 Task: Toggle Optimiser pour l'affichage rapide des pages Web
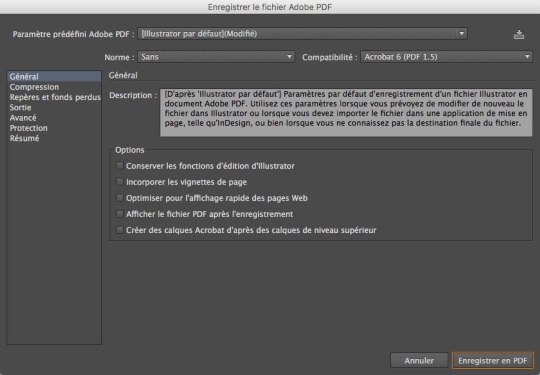(120, 198)
